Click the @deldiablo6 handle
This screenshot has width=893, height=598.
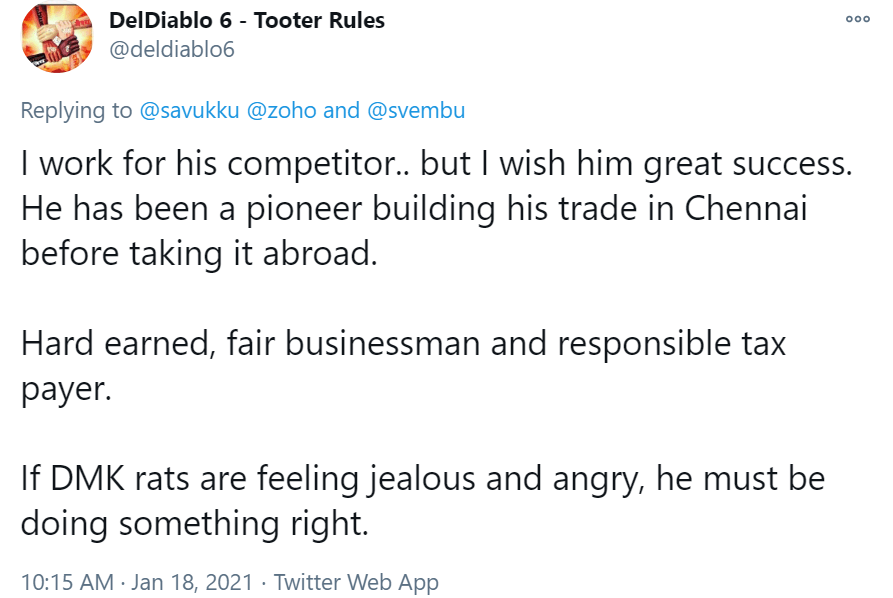tap(171, 50)
